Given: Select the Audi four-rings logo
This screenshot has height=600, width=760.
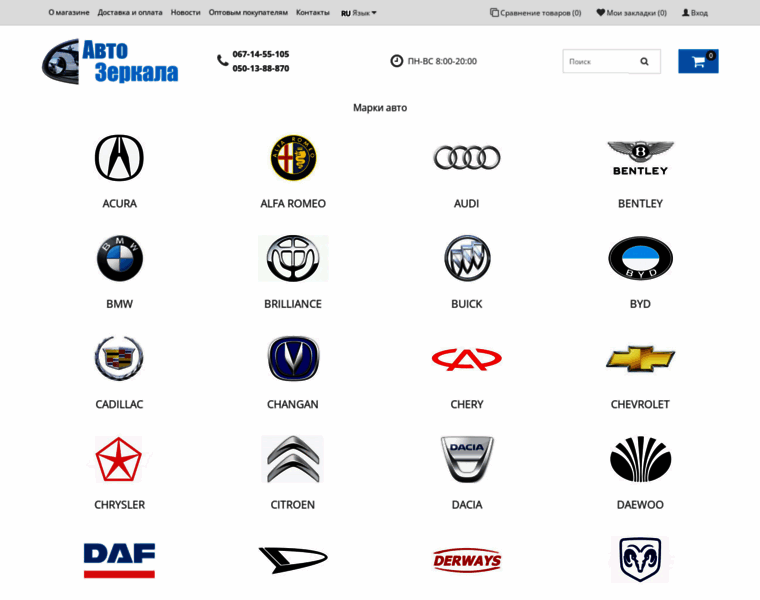Looking at the screenshot, I should click(x=467, y=158).
